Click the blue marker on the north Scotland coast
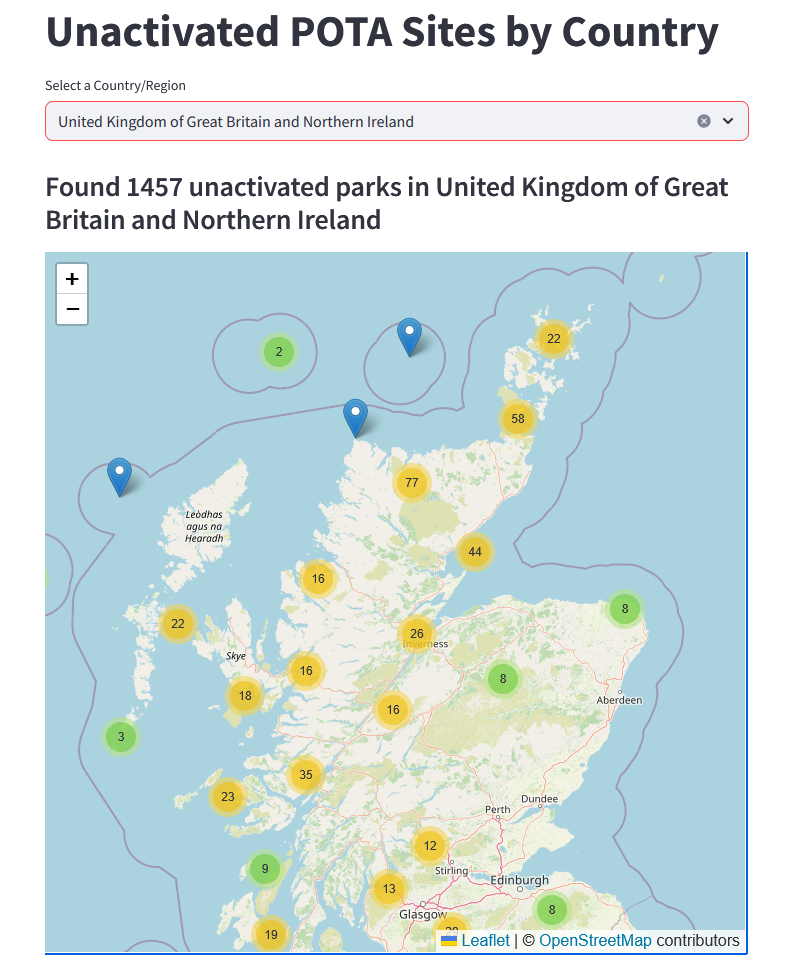 click(x=355, y=416)
